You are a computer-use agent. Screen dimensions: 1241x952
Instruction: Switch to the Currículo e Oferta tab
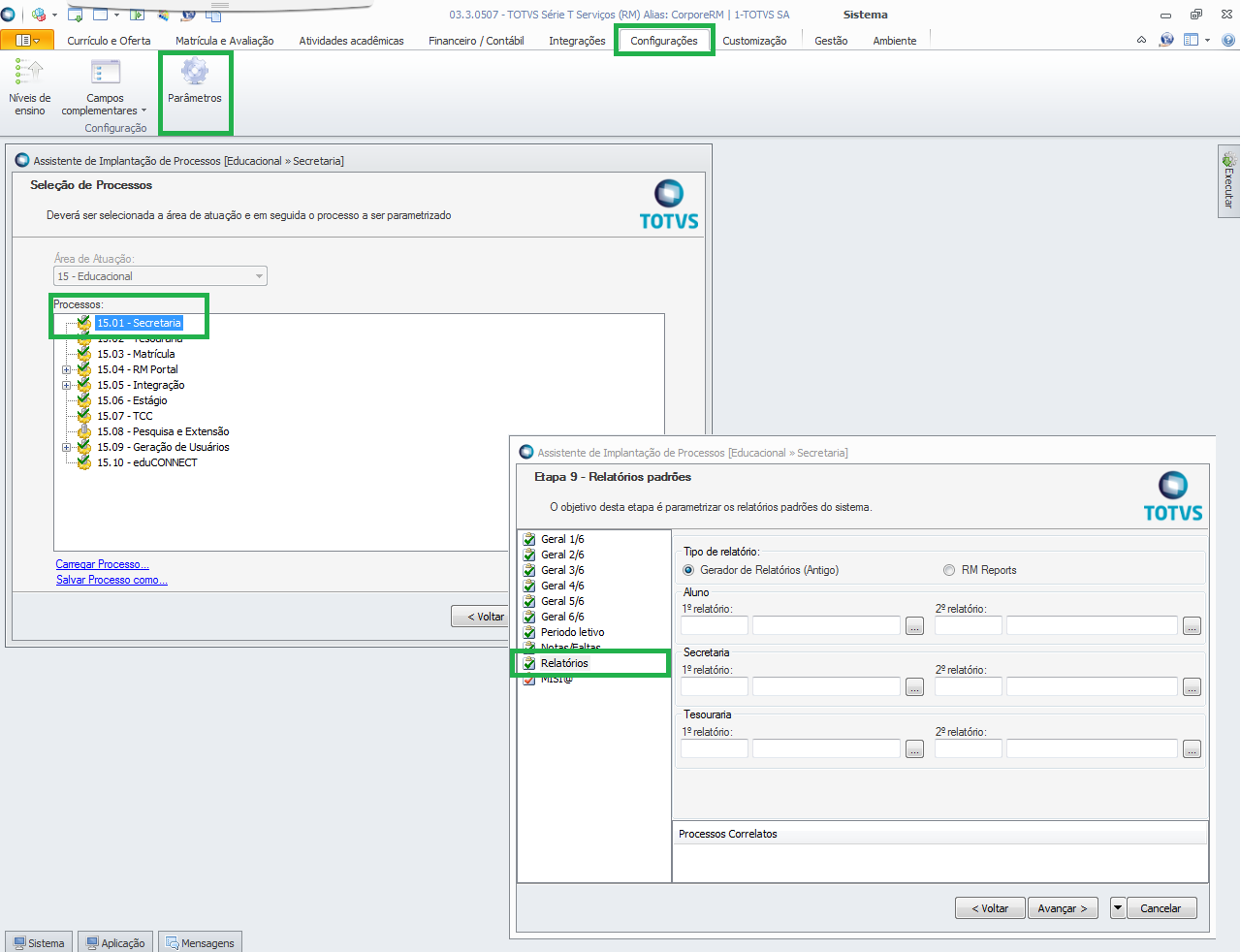point(109,41)
